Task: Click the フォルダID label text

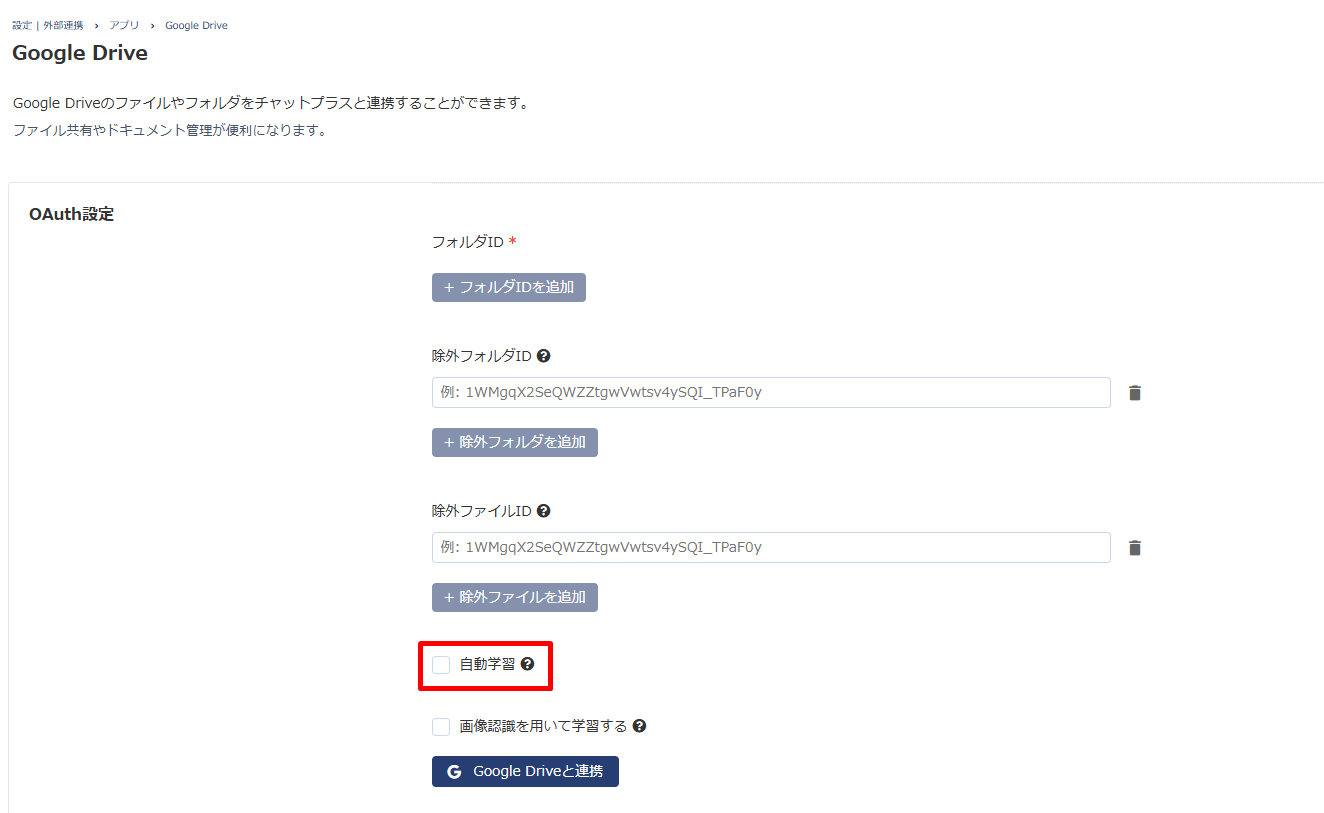Action: click(468, 242)
